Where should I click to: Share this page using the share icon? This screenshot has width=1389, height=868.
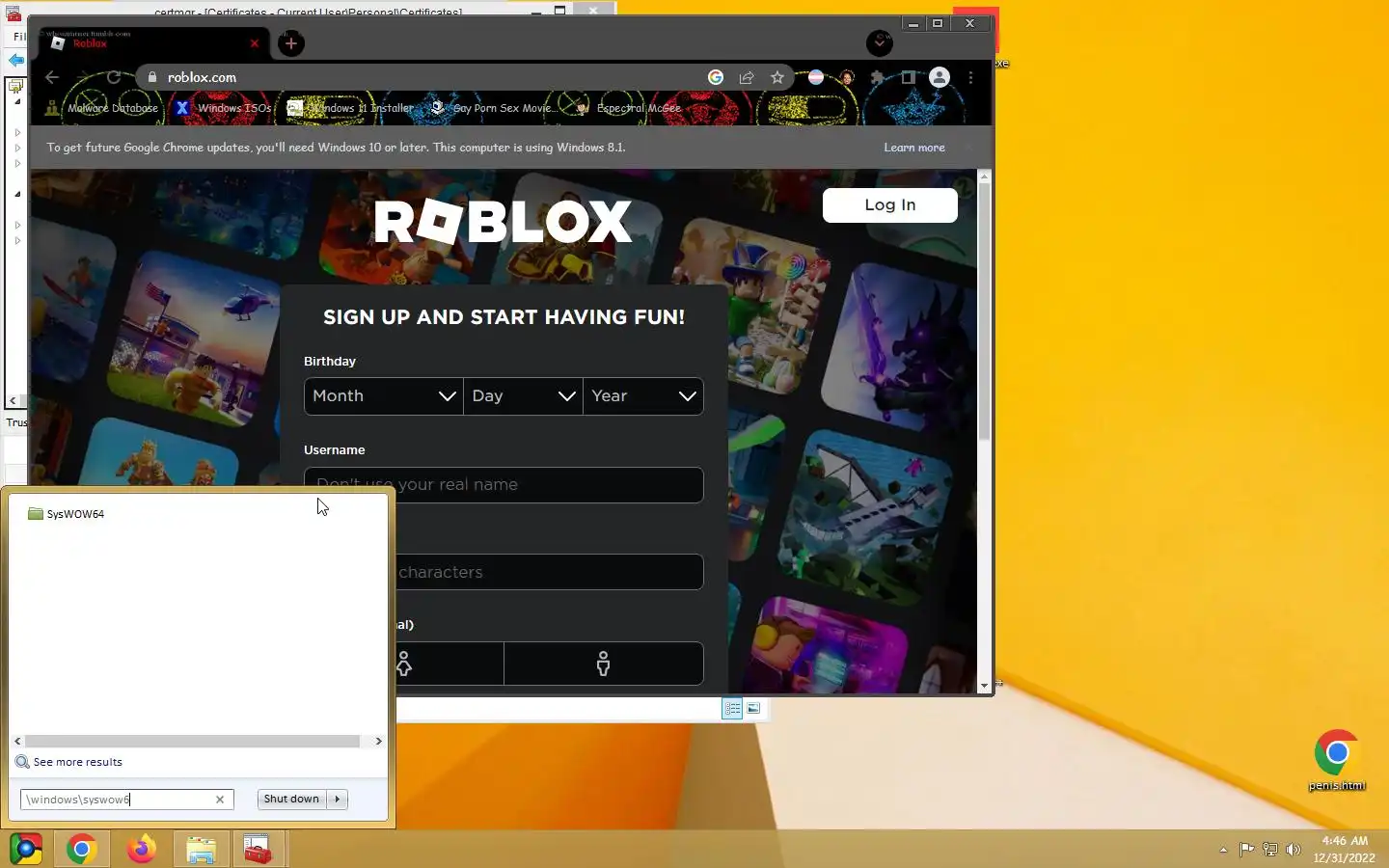point(747,77)
